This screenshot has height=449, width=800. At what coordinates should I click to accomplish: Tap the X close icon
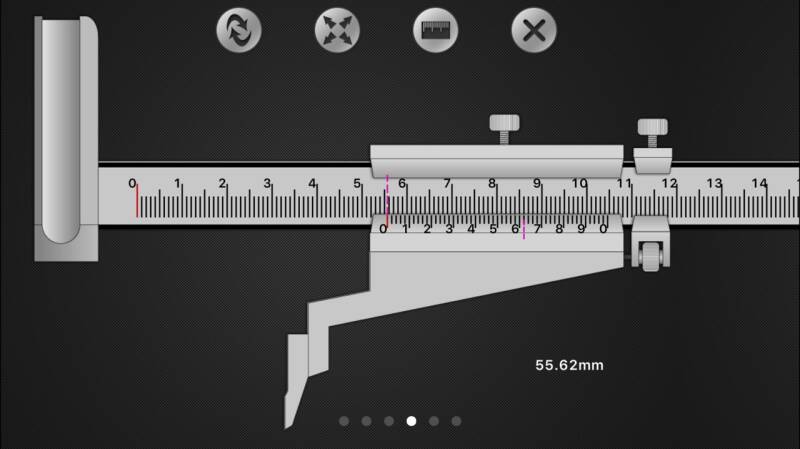click(534, 30)
